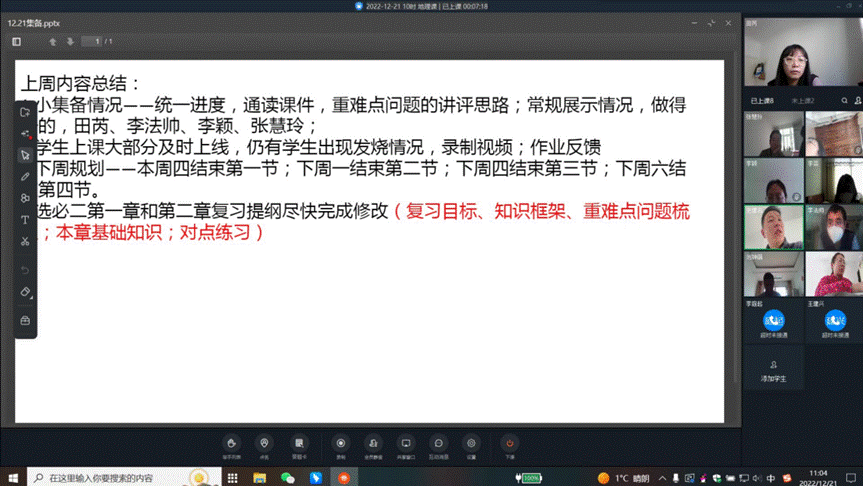Start recording with the record button
This screenshot has height=486, width=863.
(340, 444)
